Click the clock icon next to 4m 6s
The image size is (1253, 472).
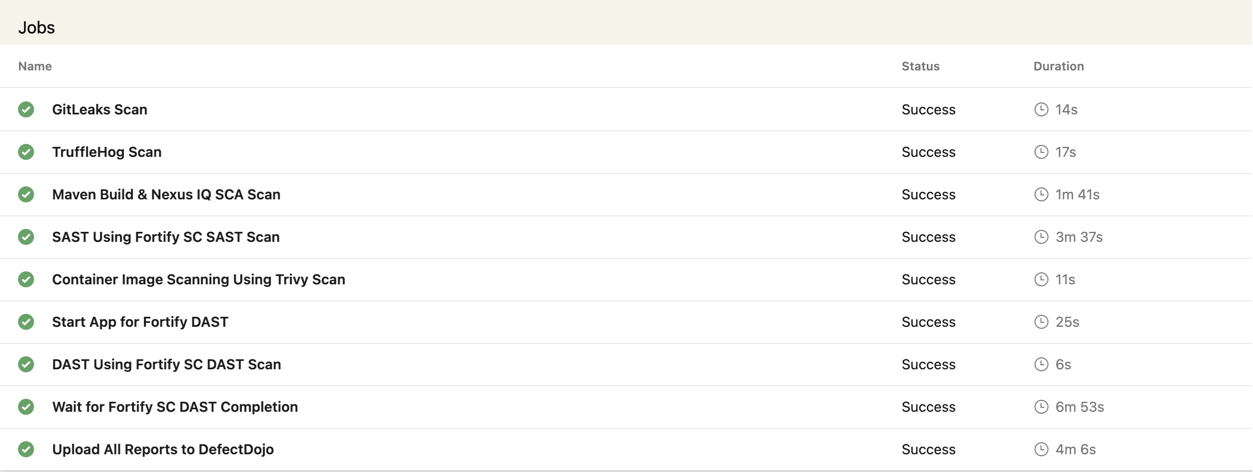pos(1041,449)
